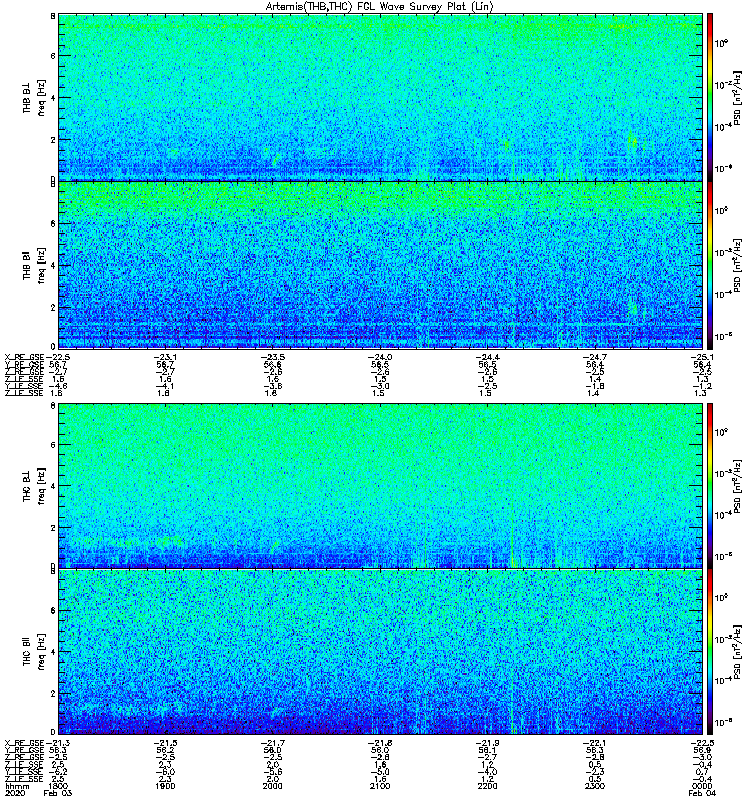The image size is (750, 800).
Task: Click the 'THC B⊥ freq [Hz]' axis label
Action: click(x=34, y=485)
